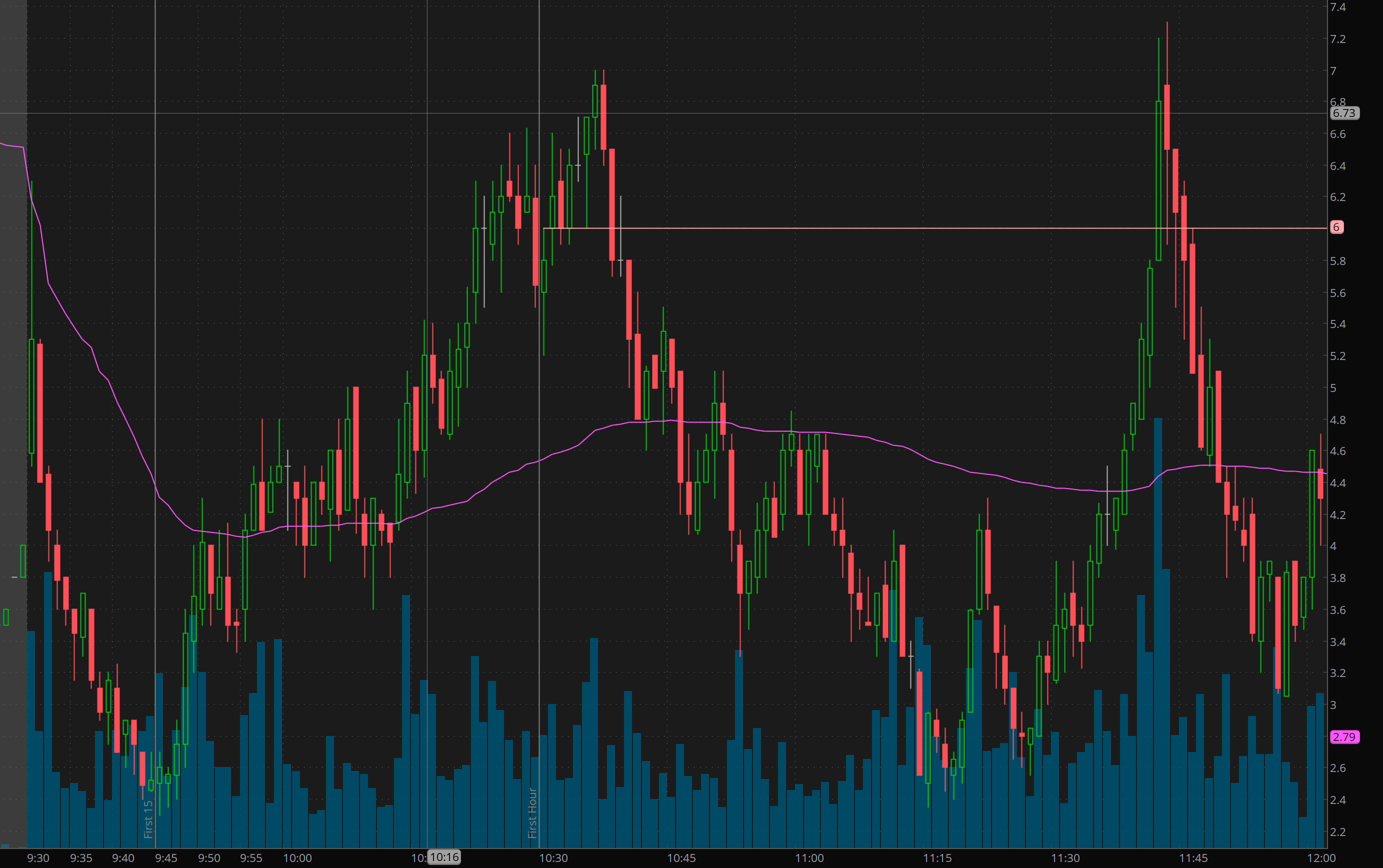The height and width of the screenshot is (868, 1383).
Task: Click the 11:15 time axis label
Action: tap(937, 858)
